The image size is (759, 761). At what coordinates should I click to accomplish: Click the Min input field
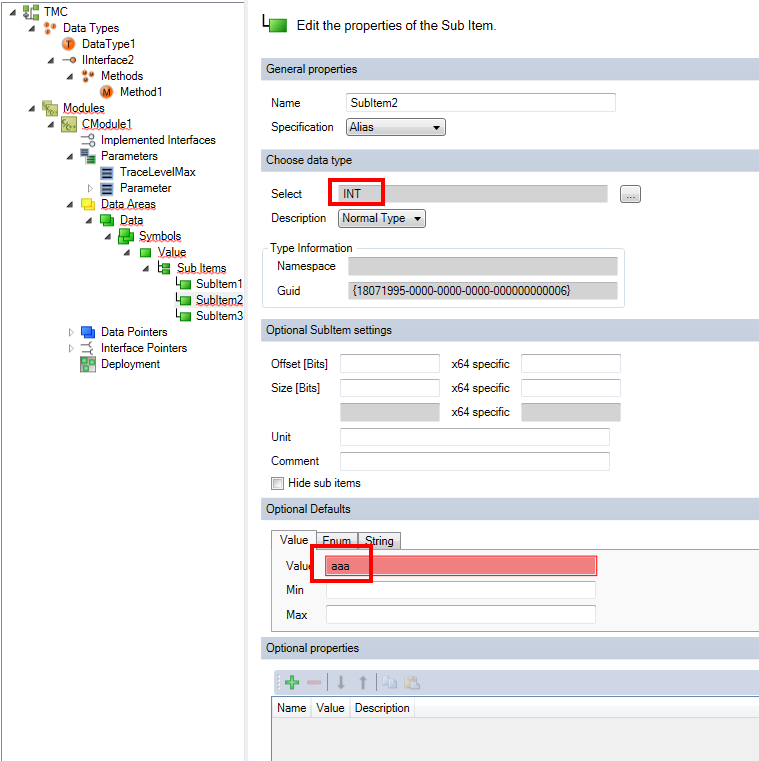point(461,590)
